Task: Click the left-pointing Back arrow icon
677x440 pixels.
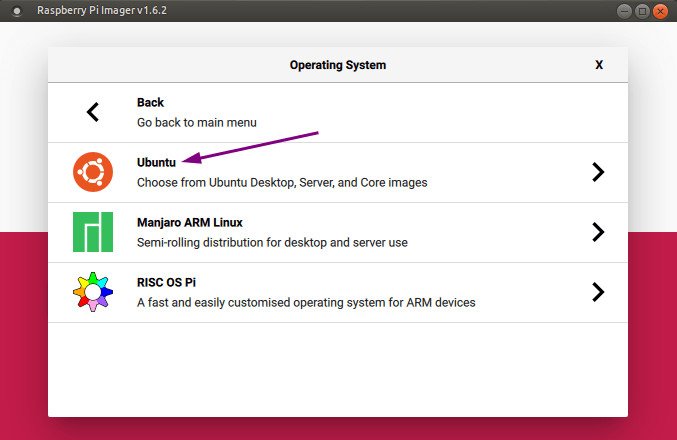Action: pyautogui.click(x=93, y=112)
